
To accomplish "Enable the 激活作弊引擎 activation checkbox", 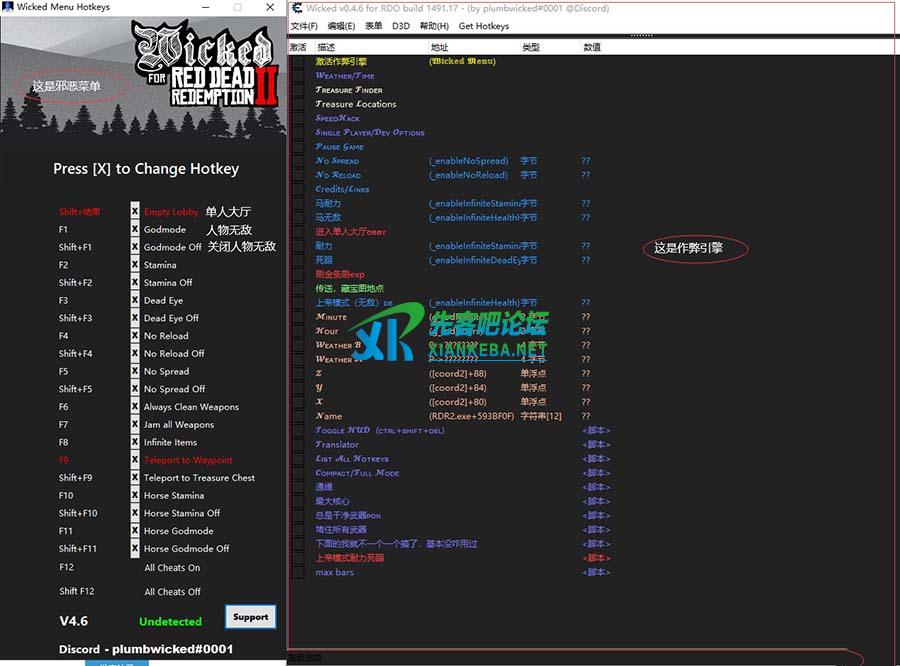I will pyautogui.click(x=298, y=62).
